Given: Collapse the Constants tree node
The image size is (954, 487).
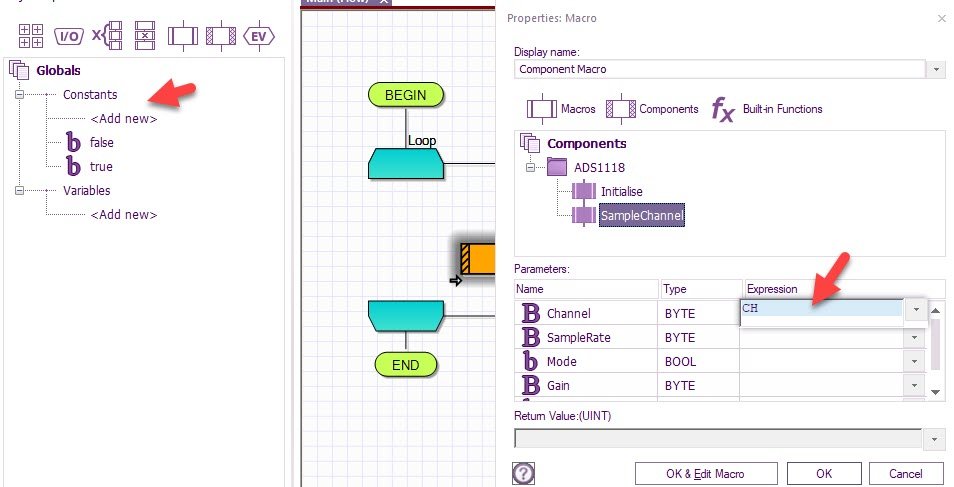Looking at the screenshot, I should click(18, 95).
